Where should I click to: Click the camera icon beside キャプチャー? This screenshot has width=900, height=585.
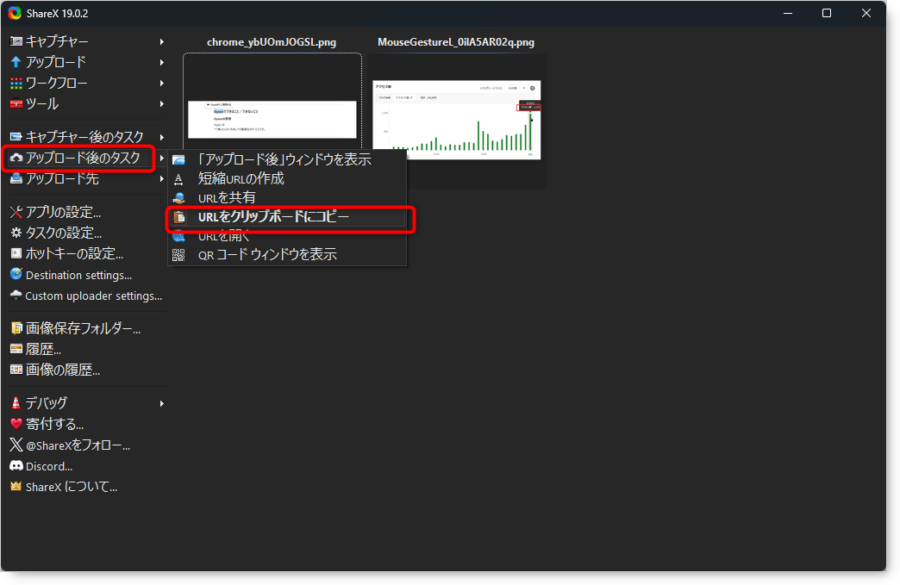point(15,41)
